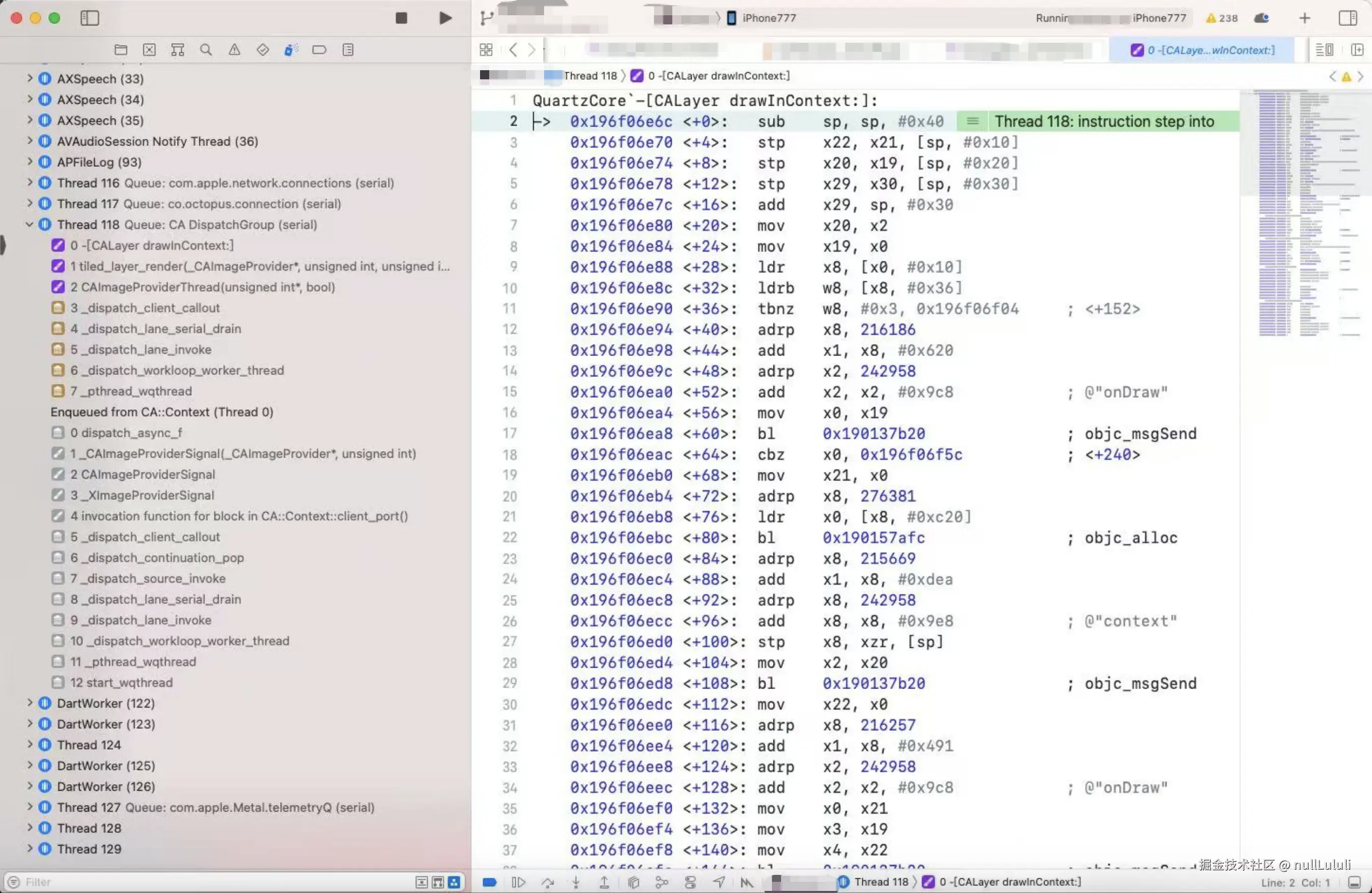The image size is (1372, 893).
Task: Click the Step Over debug button
Action: coord(547,882)
